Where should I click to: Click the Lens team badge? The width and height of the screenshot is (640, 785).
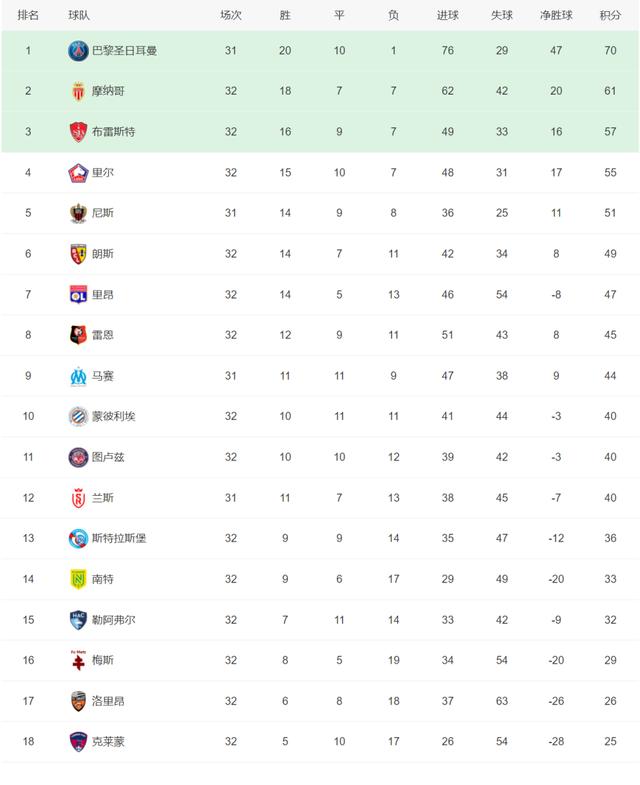(x=78, y=253)
